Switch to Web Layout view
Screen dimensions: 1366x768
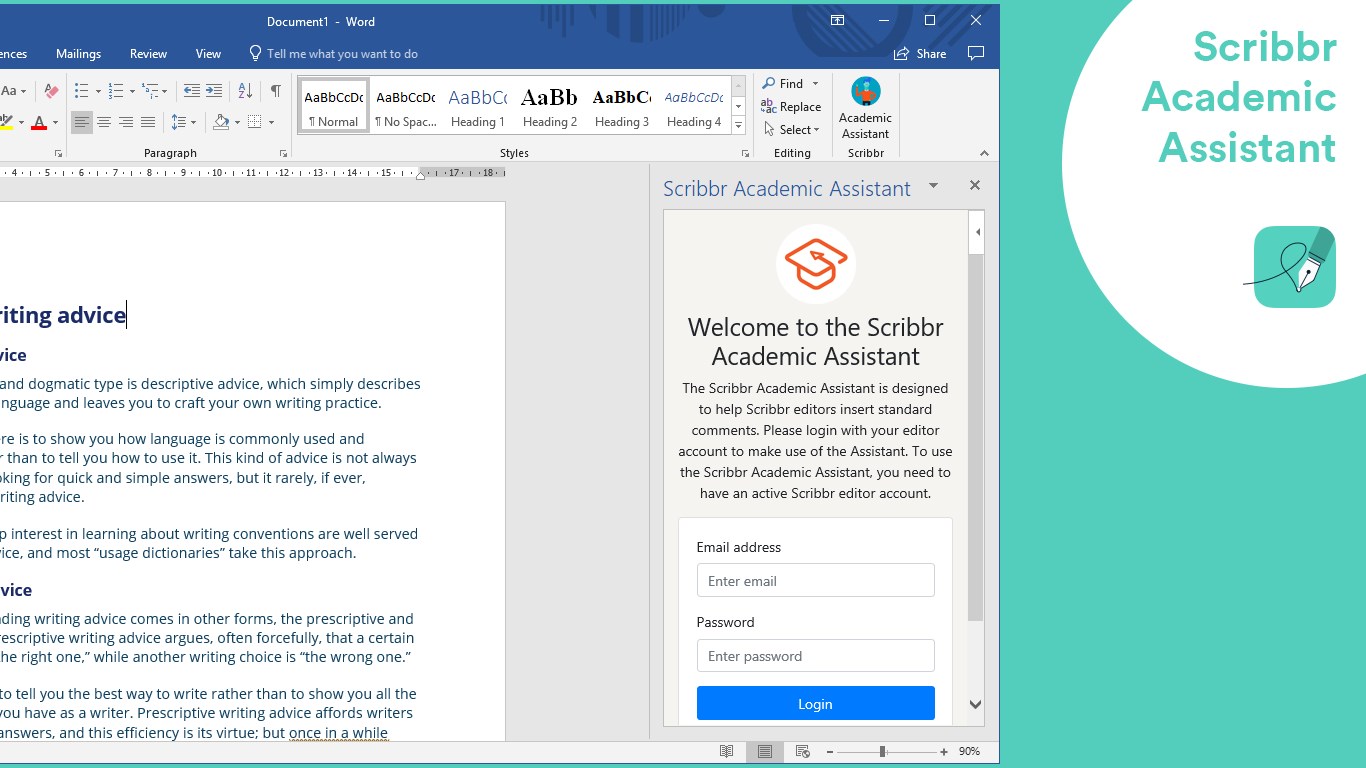(x=802, y=751)
